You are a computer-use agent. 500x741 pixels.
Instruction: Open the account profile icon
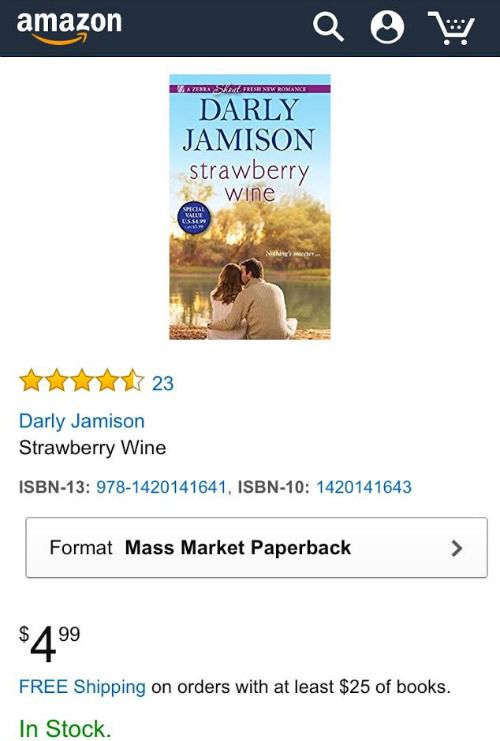tap(387, 27)
